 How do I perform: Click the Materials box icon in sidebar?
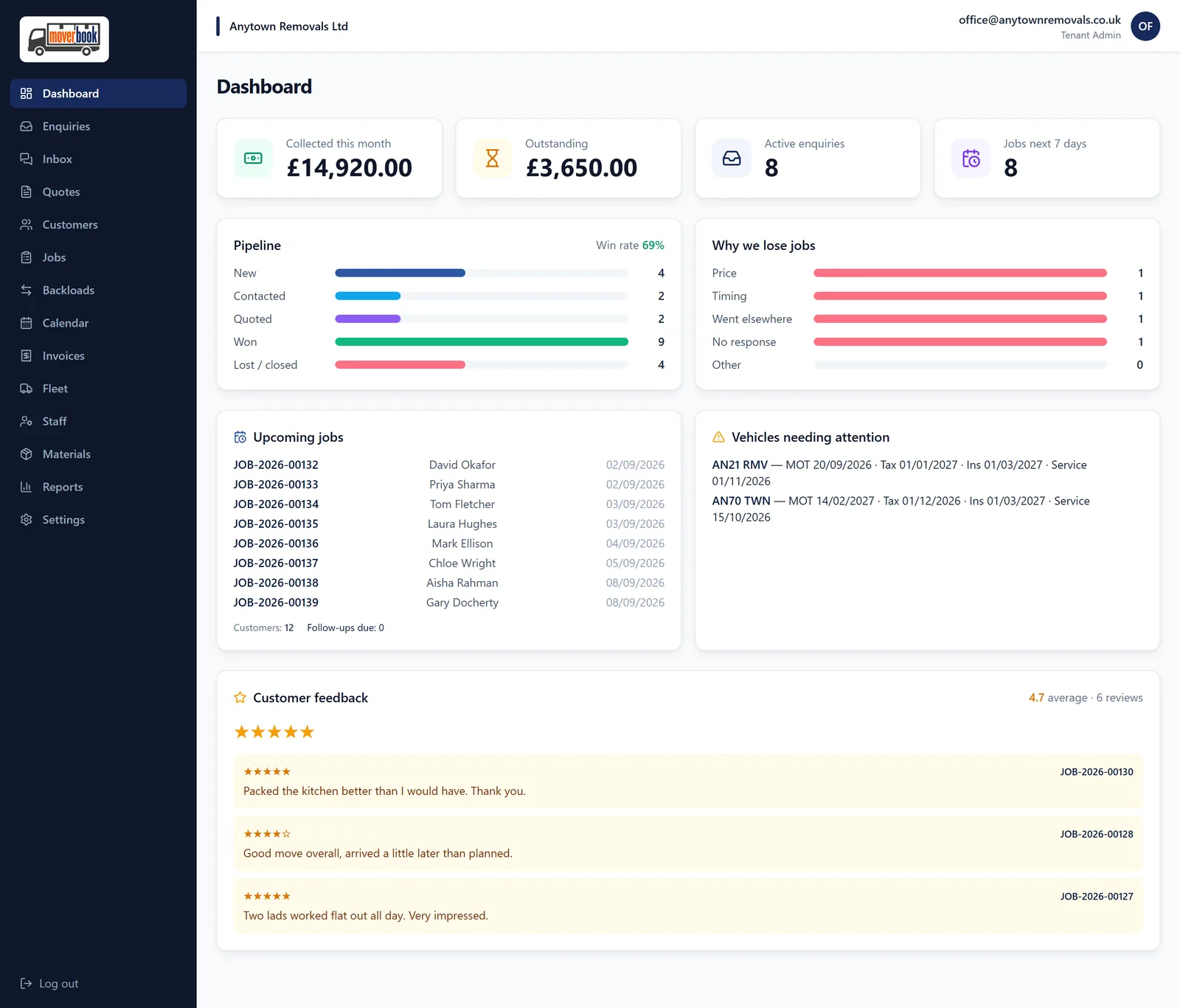click(x=27, y=454)
